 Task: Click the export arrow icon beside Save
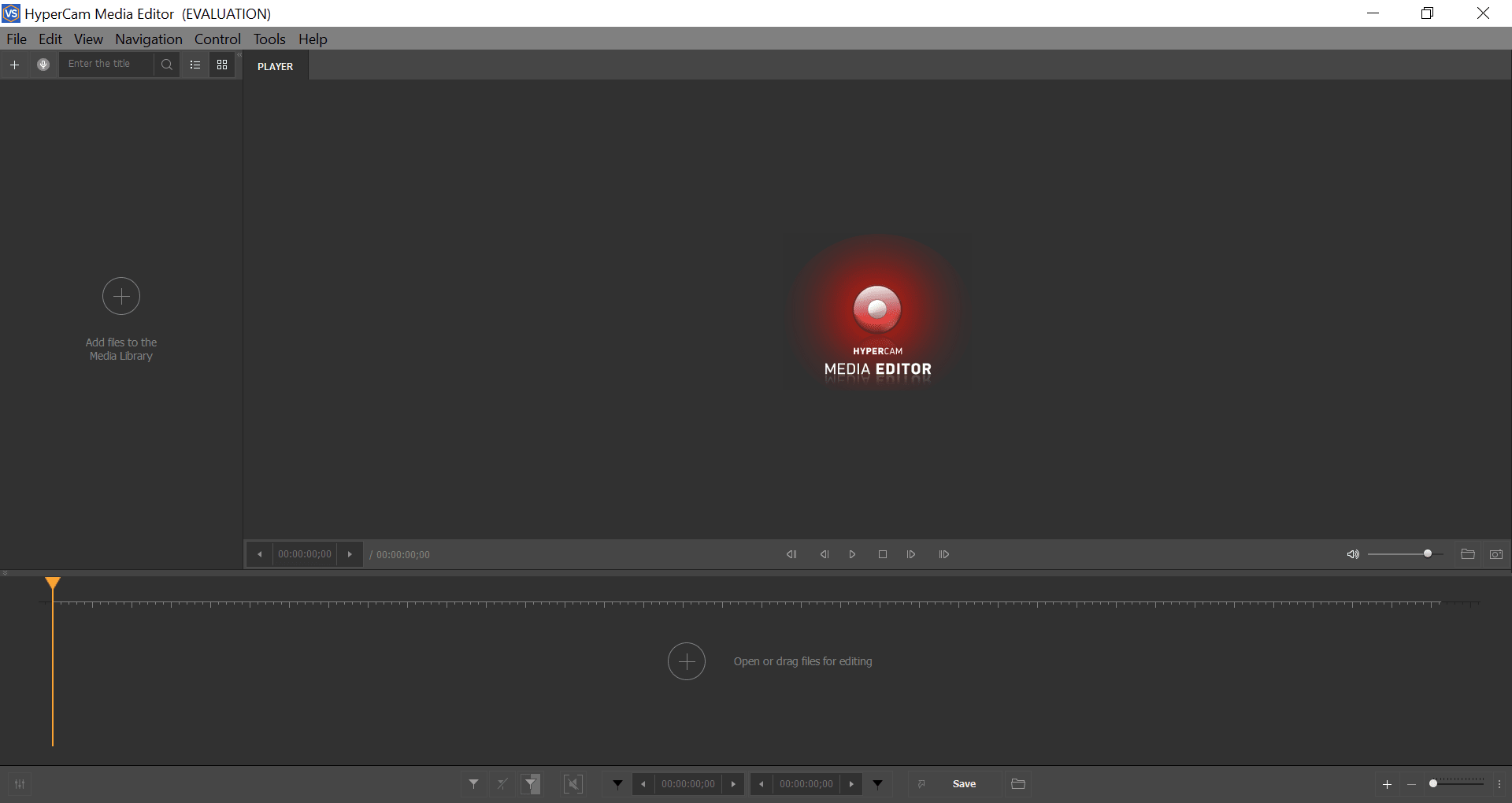(x=921, y=784)
